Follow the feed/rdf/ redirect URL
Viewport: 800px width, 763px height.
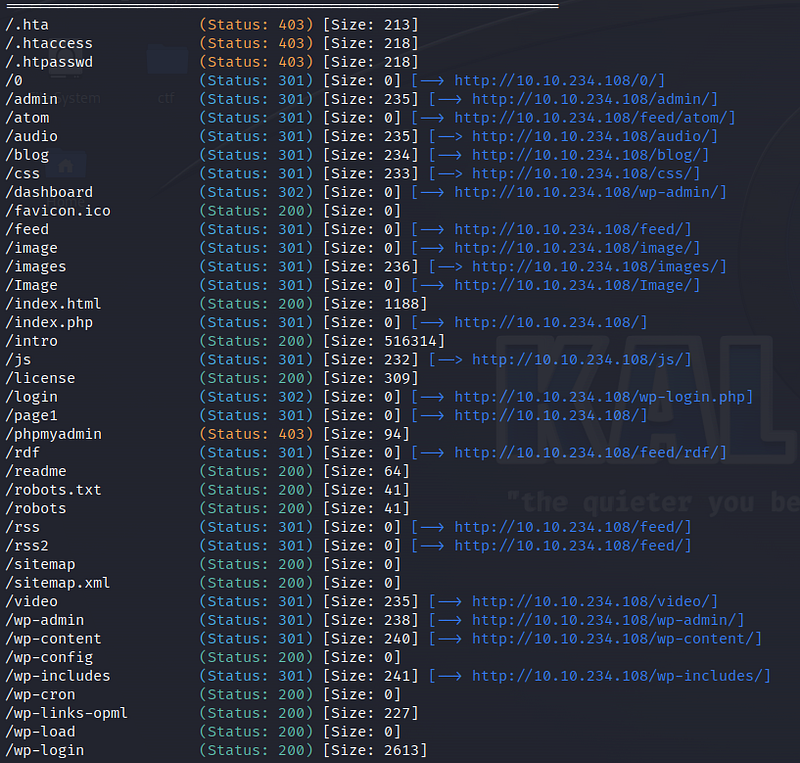[590, 453]
